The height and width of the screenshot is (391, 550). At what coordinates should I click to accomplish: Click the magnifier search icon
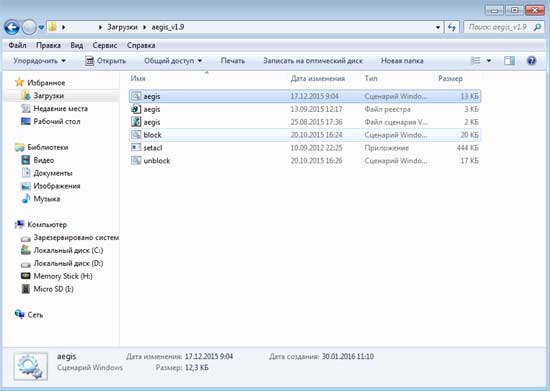(537, 27)
